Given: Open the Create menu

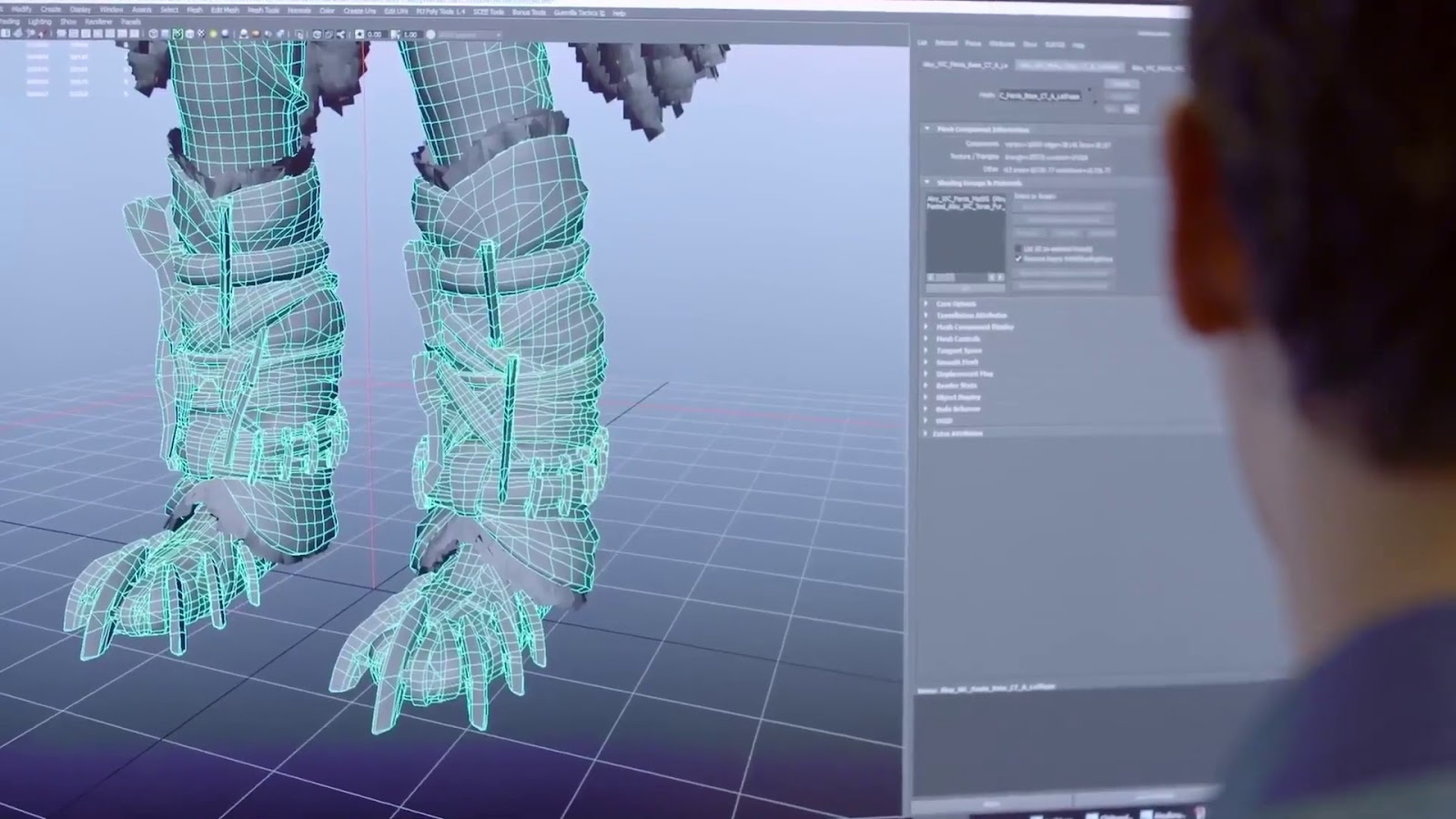Looking at the screenshot, I should point(51,9).
